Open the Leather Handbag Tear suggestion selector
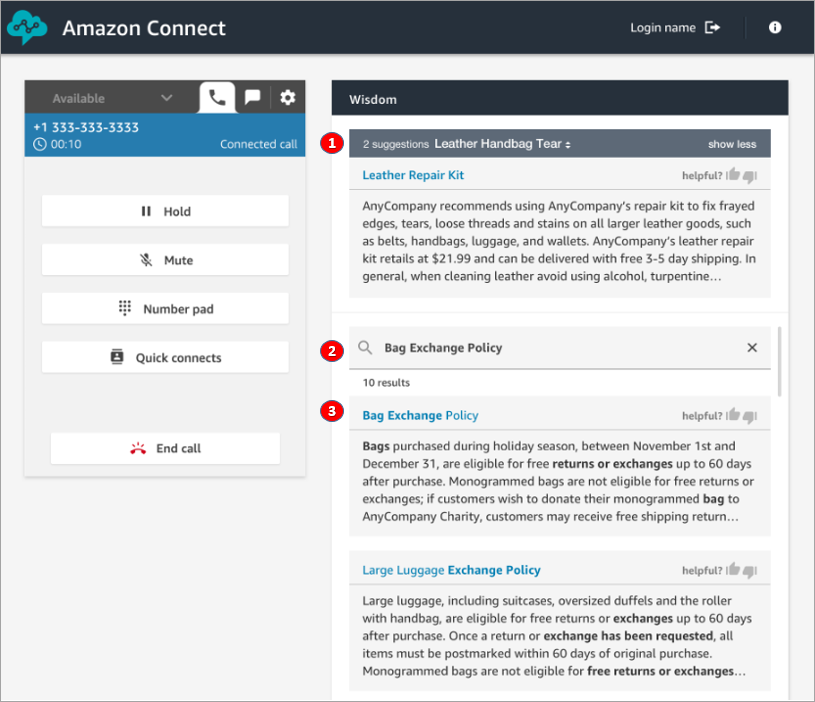 tap(502, 144)
